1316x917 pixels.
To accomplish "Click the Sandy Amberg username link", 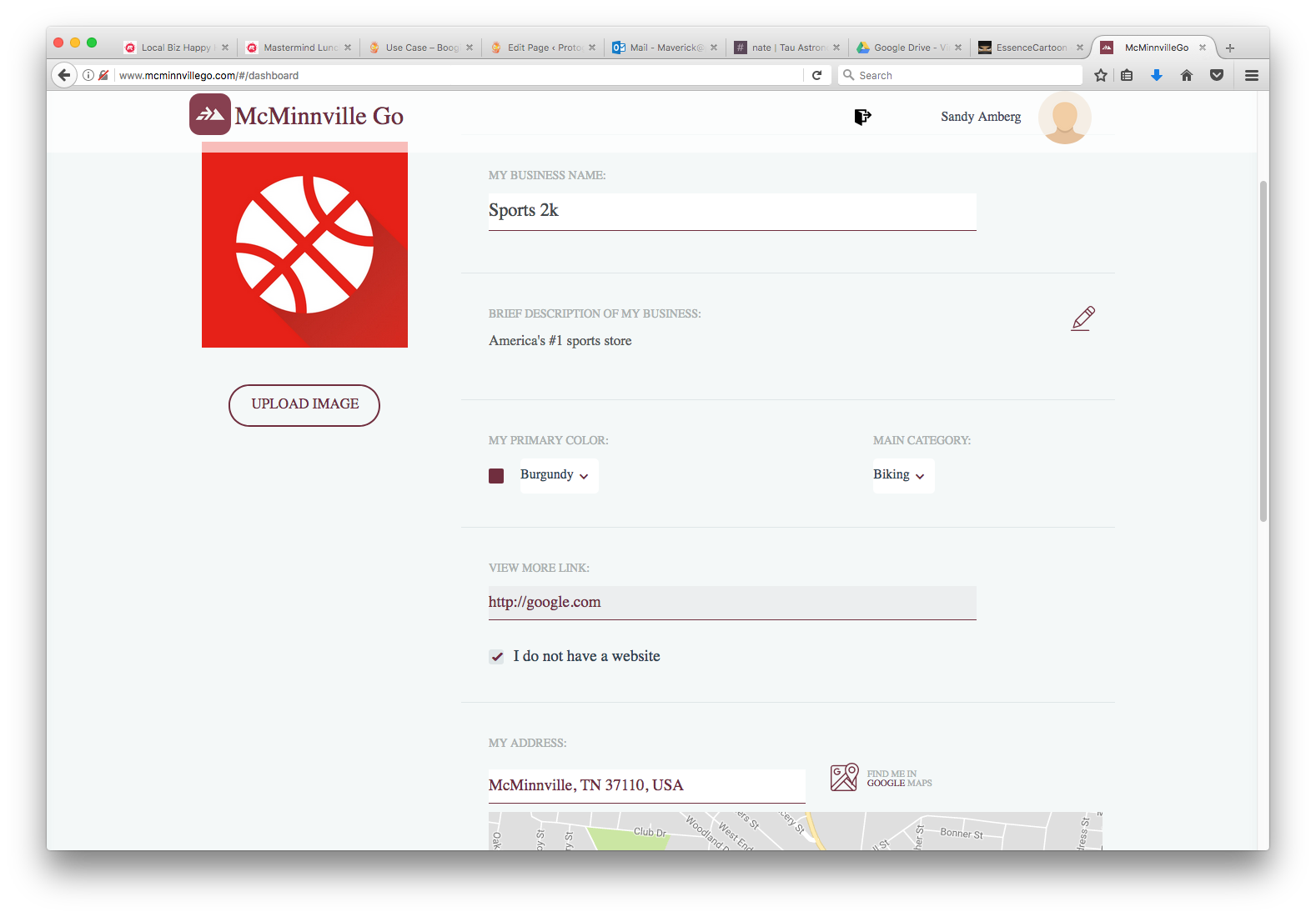I will [x=981, y=117].
